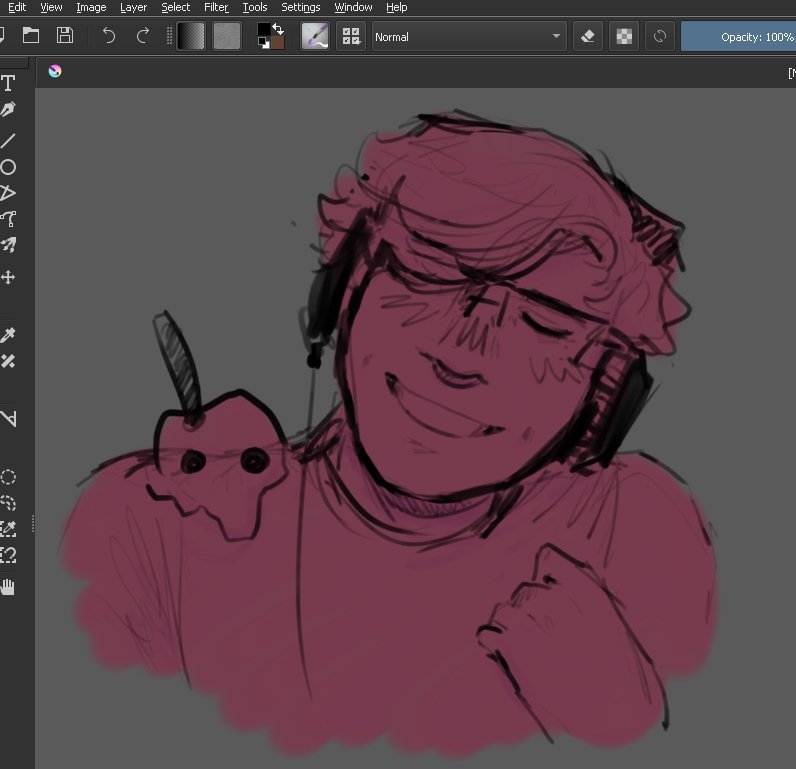Adjust the Opacity slider

(738, 37)
